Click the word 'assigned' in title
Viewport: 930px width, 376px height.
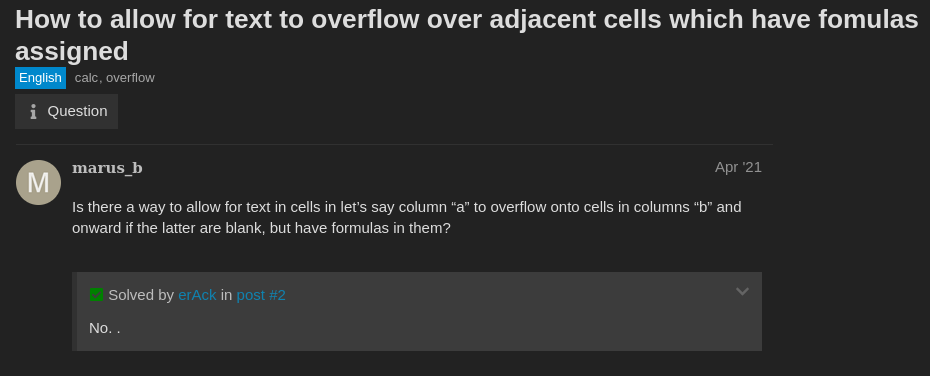point(72,51)
